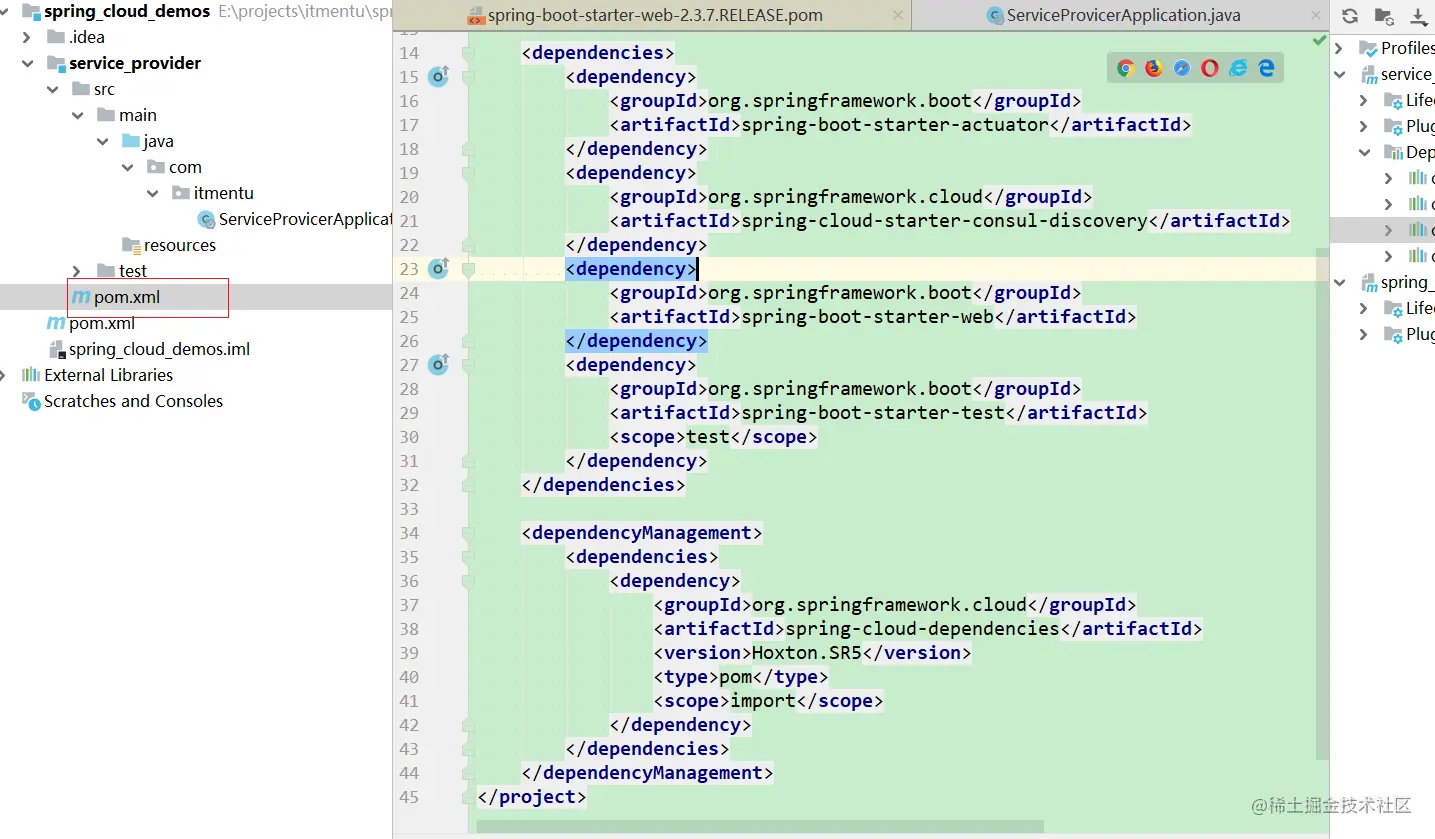Click the dependency gutter icon on line 27
The height and width of the screenshot is (839, 1435).
438,364
